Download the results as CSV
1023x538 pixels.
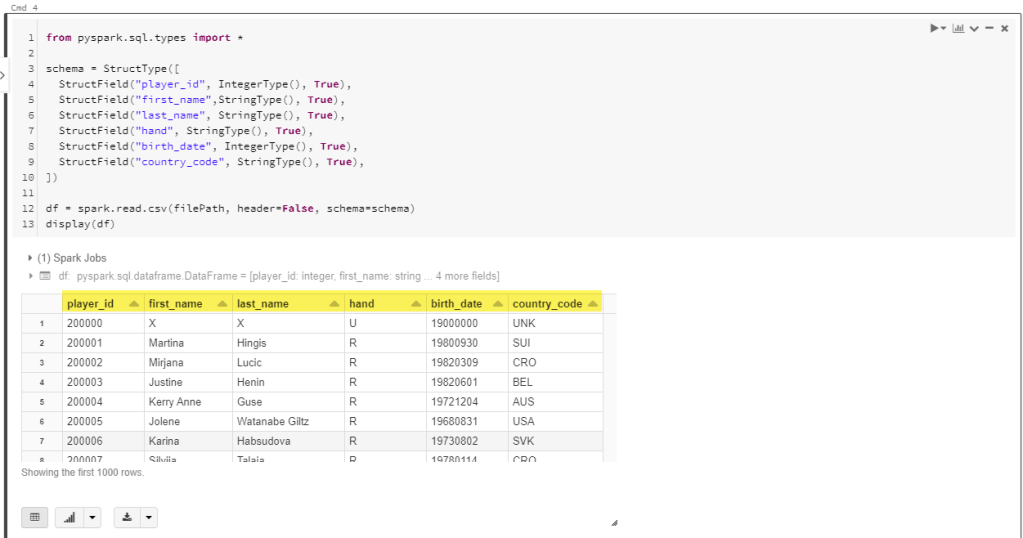click(127, 517)
